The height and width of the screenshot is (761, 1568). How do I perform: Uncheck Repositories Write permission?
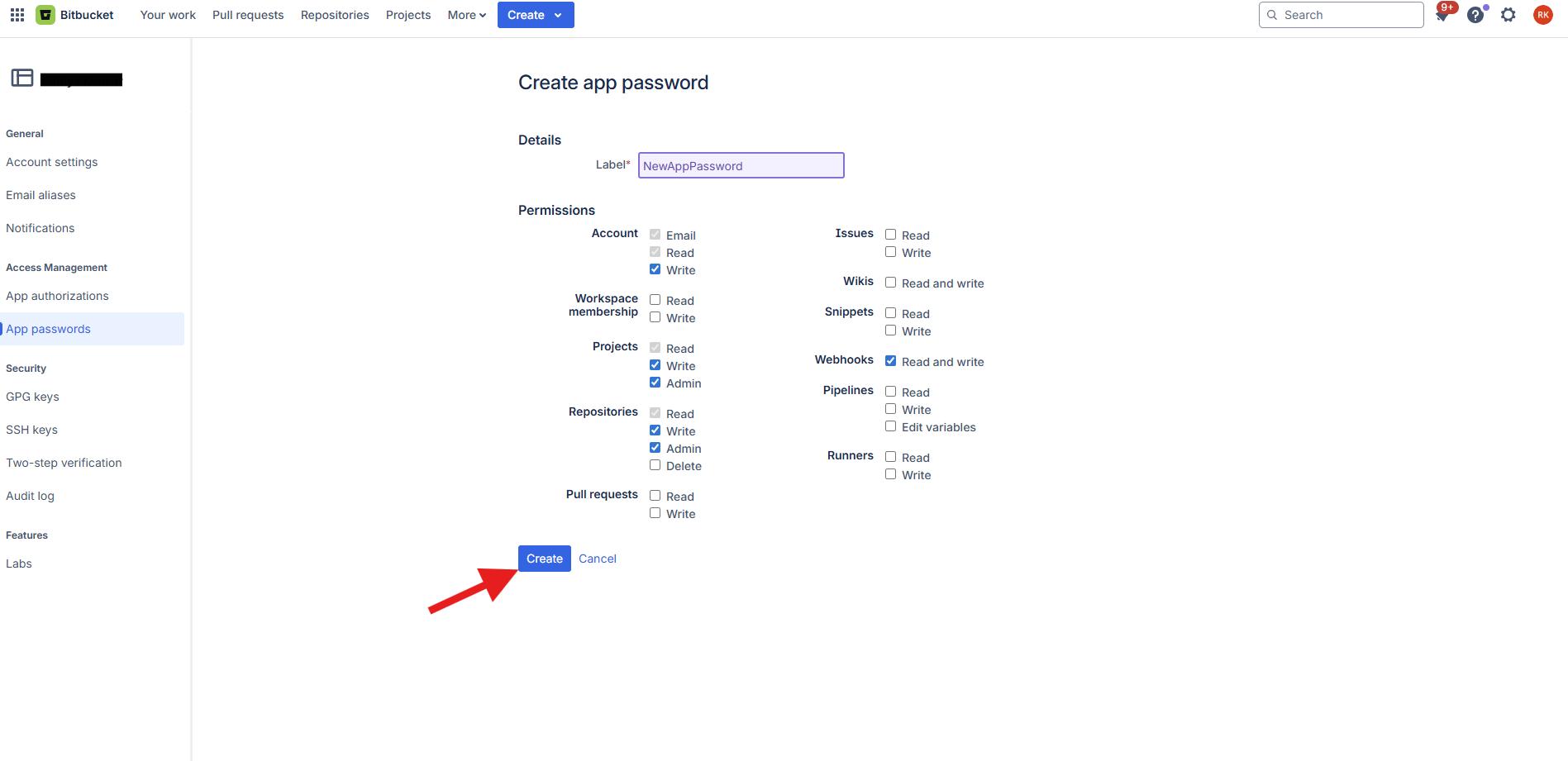click(655, 430)
